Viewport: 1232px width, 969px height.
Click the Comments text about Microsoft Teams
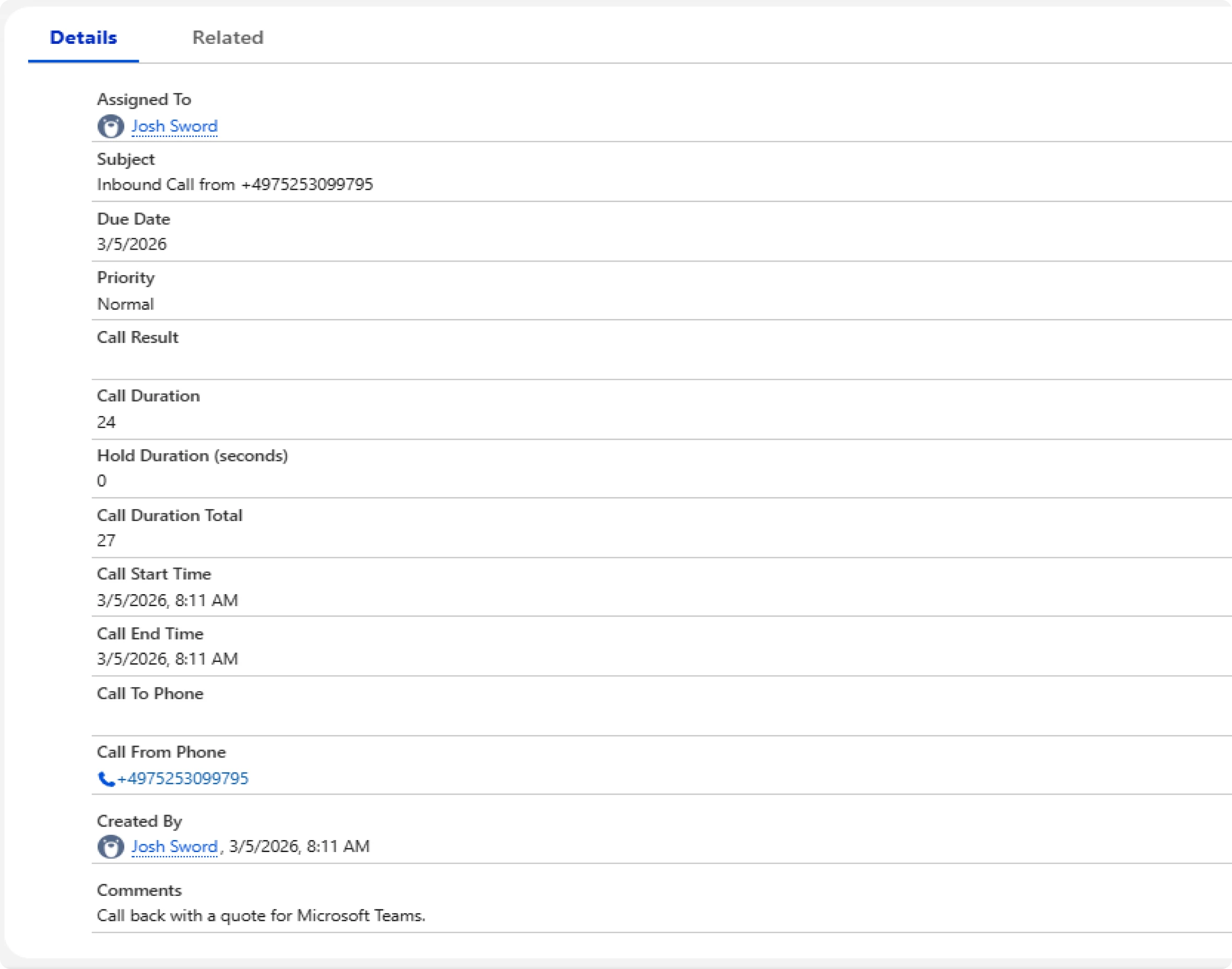[x=261, y=916]
